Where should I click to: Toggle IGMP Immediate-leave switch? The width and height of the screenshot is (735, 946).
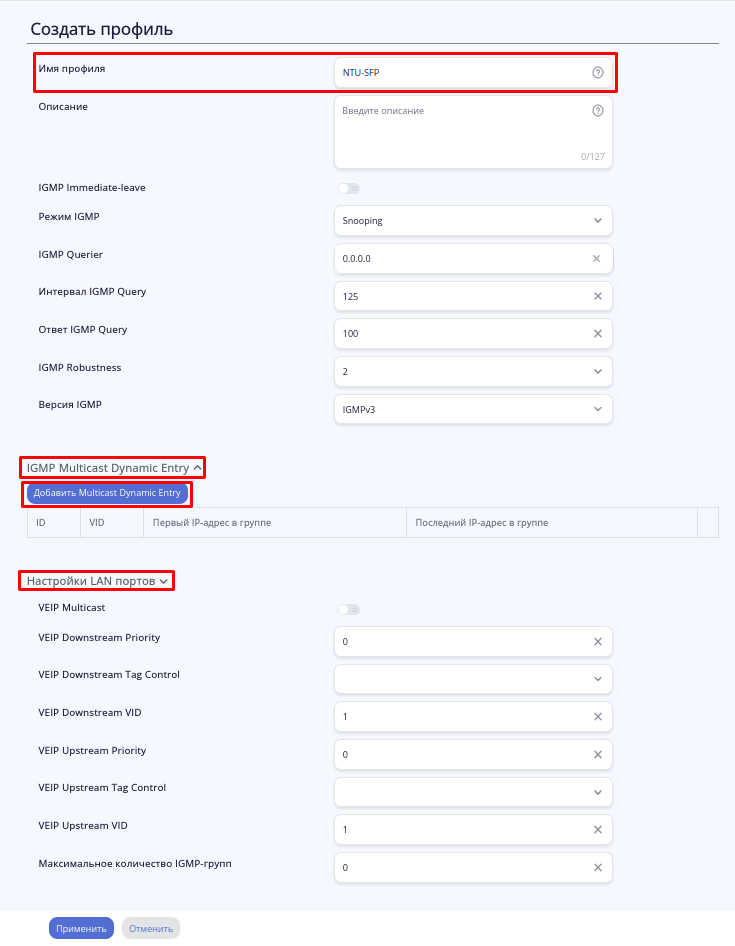pyautogui.click(x=348, y=188)
